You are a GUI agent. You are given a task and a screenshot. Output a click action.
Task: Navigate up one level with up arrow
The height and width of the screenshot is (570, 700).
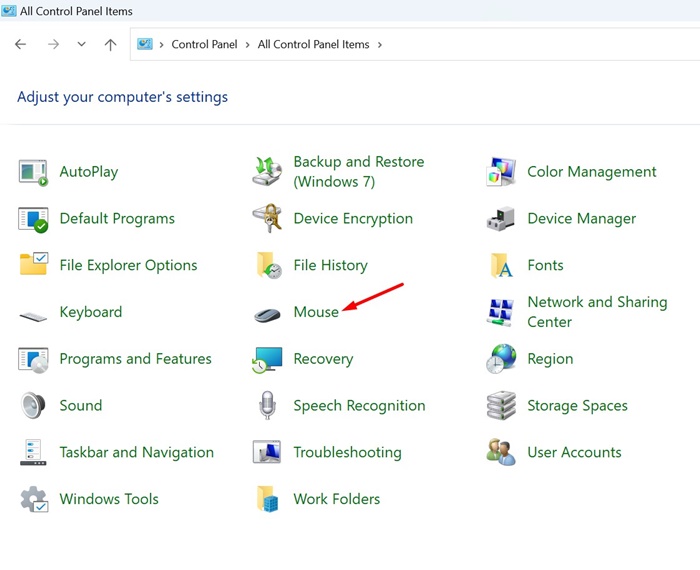point(110,45)
